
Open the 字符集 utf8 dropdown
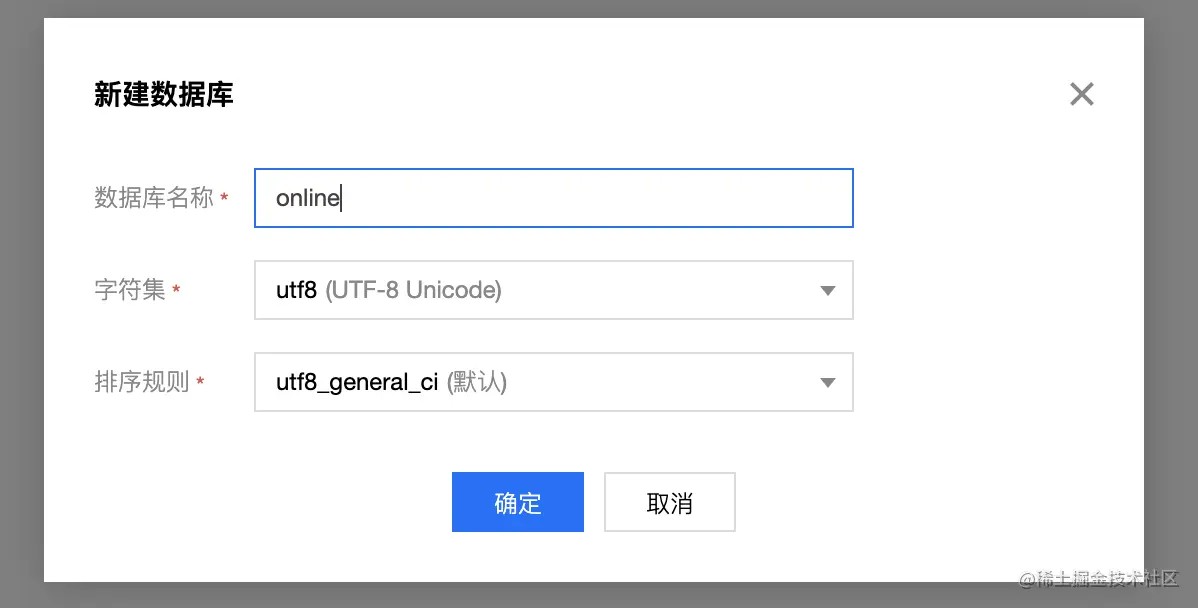click(x=553, y=290)
